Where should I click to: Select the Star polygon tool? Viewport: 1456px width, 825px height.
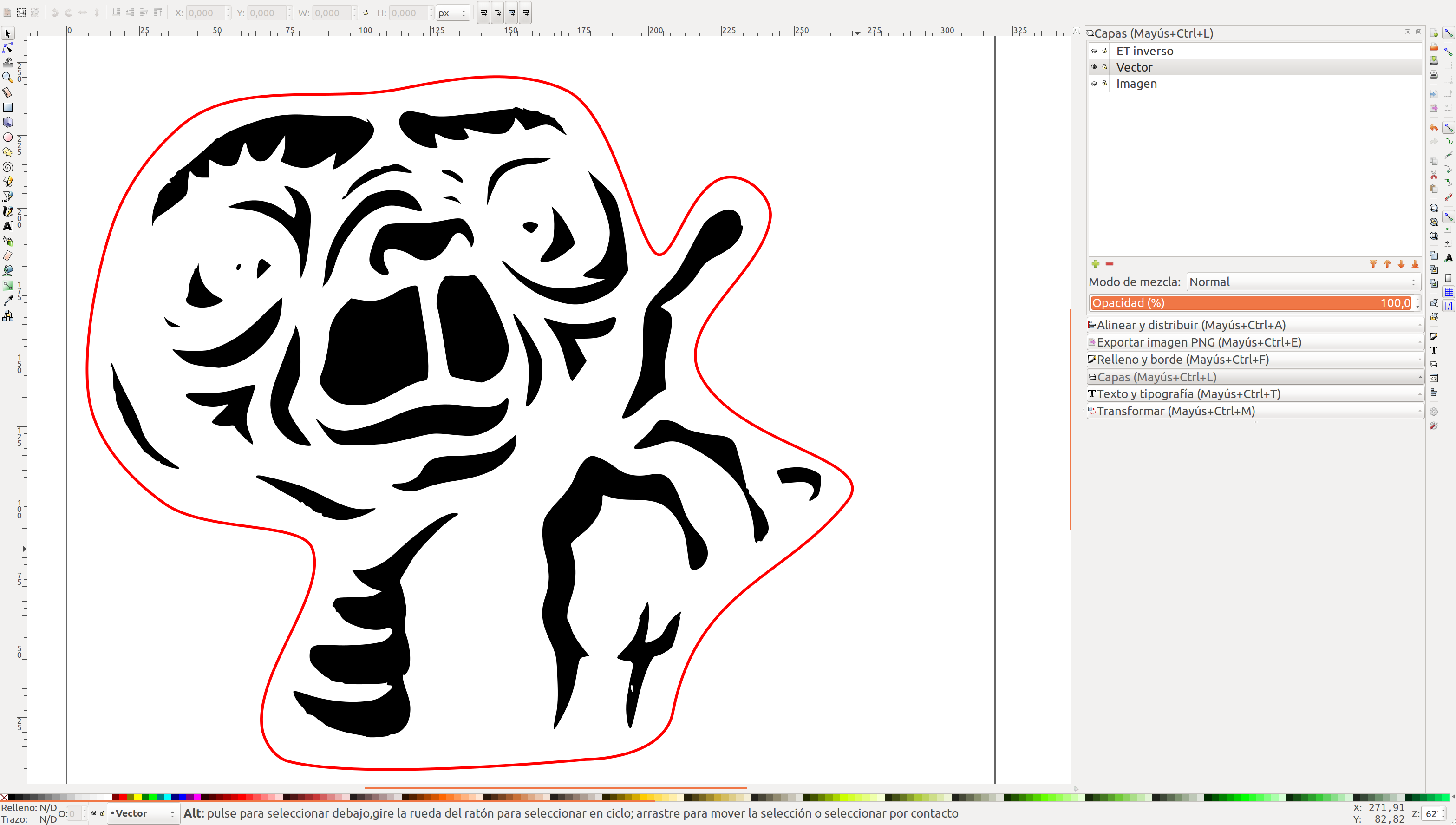[x=8, y=152]
